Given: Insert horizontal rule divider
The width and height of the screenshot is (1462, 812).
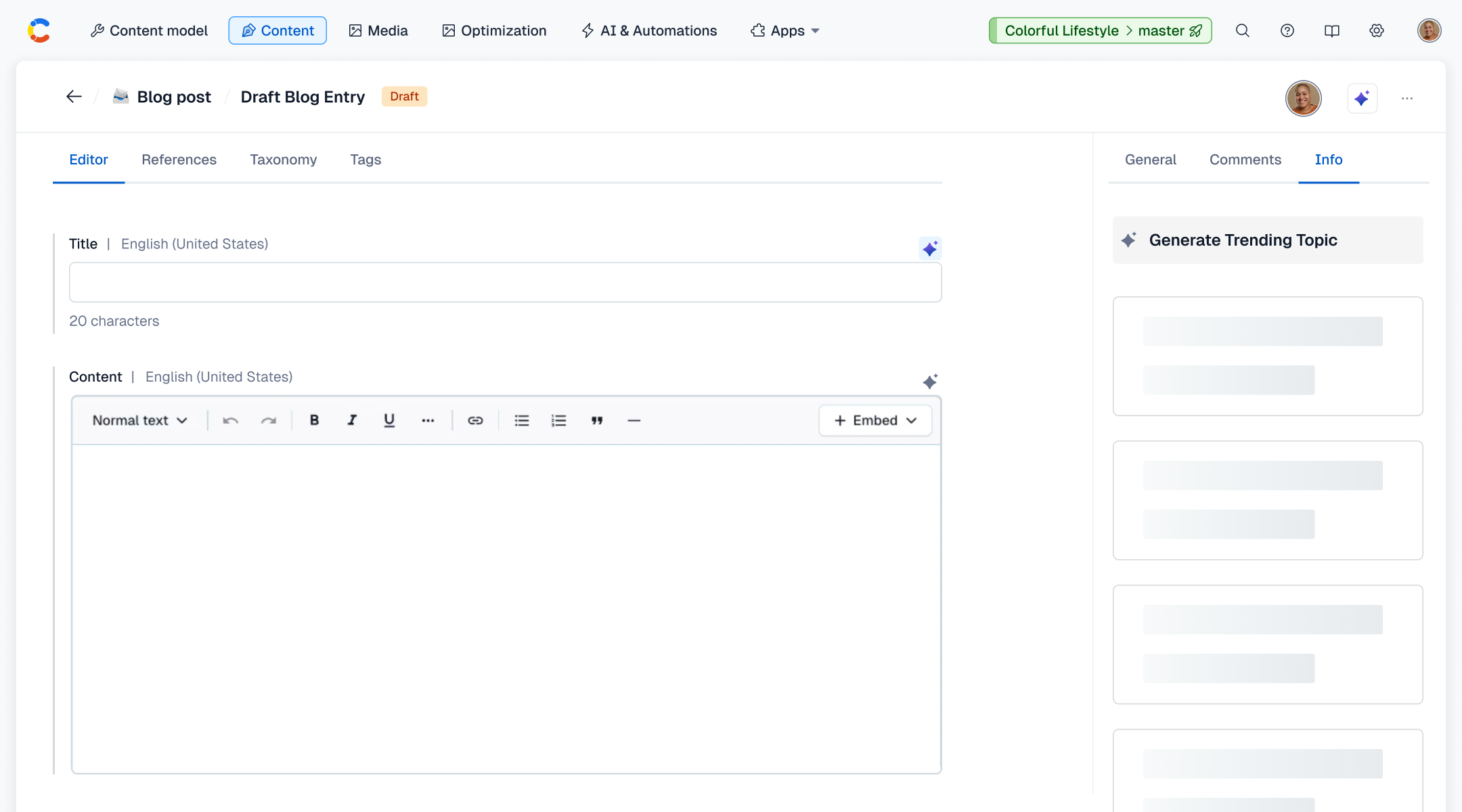Looking at the screenshot, I should (x=634, y=420).
